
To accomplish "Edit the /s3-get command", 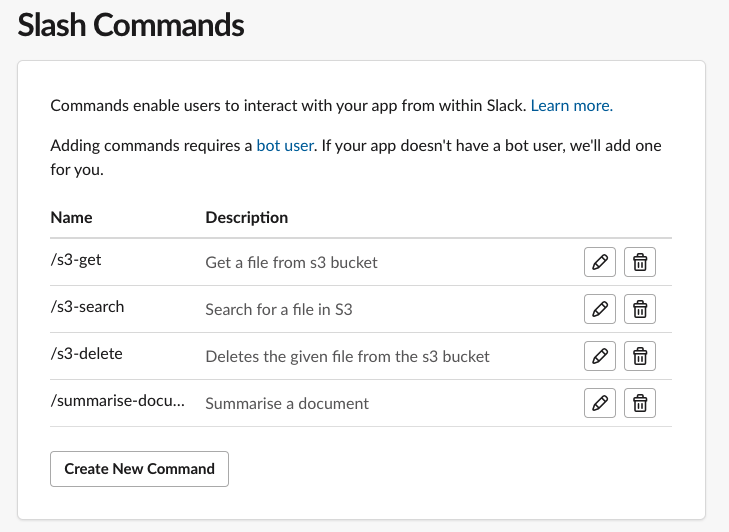I will tap(599, 262).
